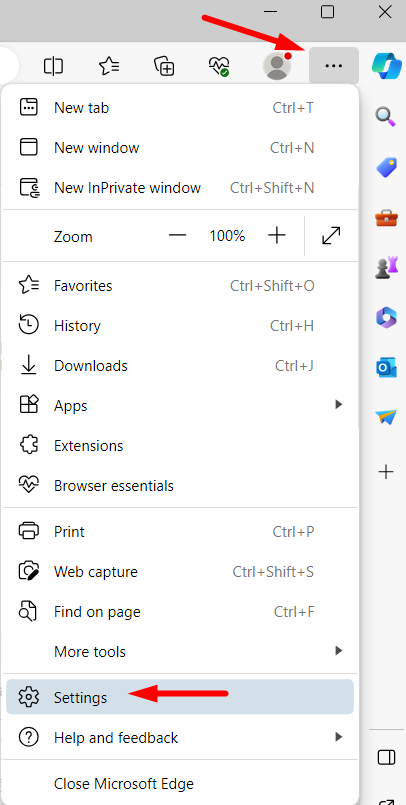This screenshot has height=805, width=406.
Task: Toggle the three-dots Settings and more button
Action: coord(334,66)
